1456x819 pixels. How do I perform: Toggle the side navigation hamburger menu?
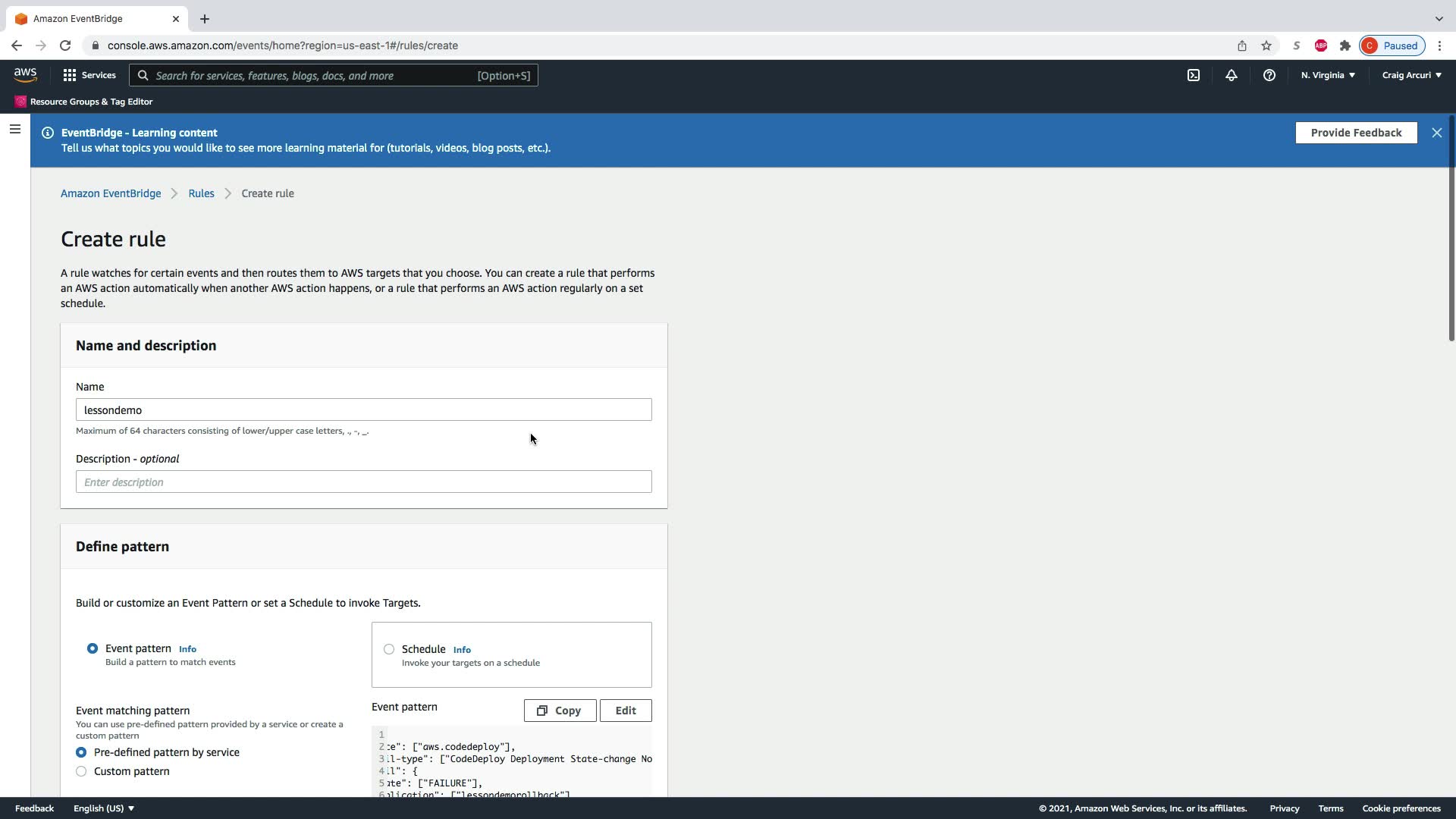[14, 129]
